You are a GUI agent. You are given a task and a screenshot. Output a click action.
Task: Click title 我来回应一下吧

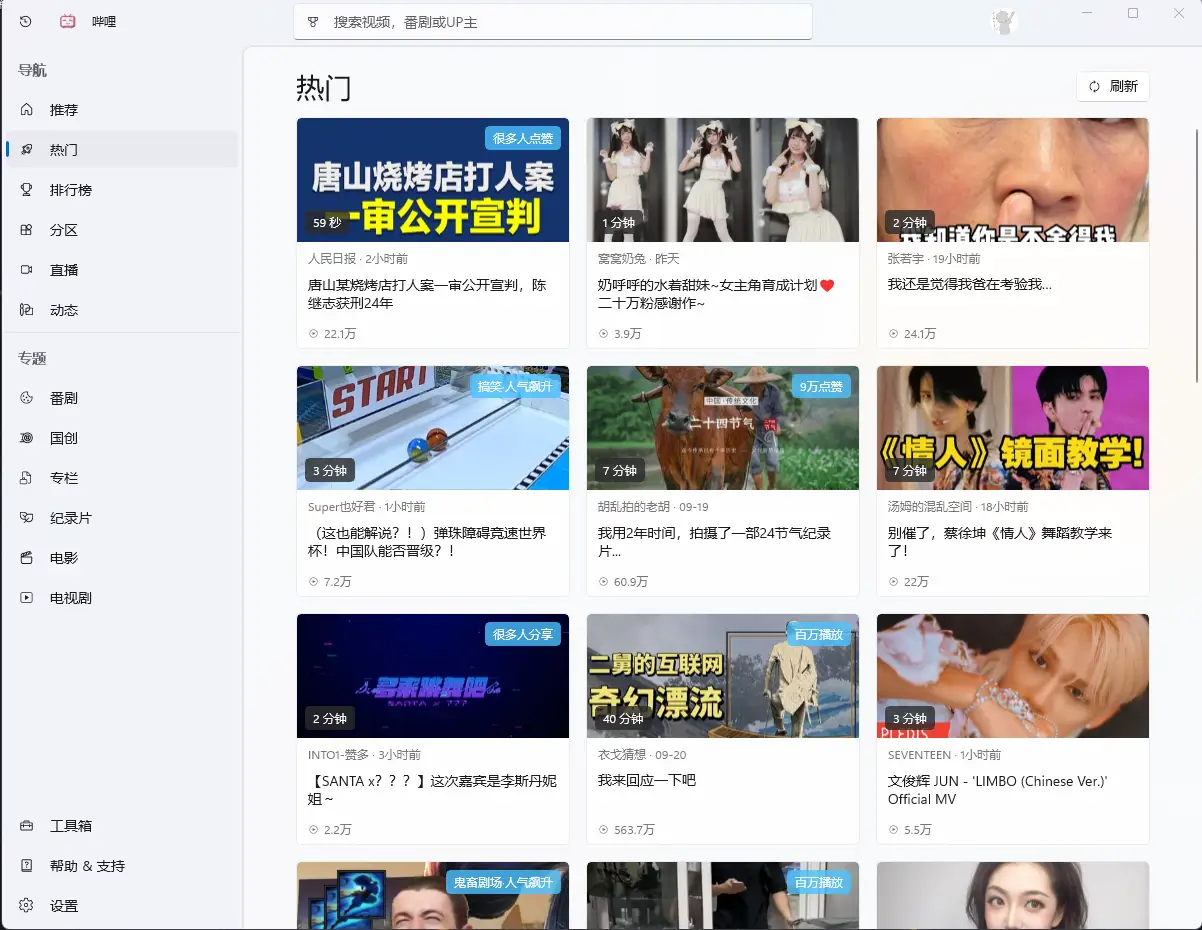pyautogui.click(x=647, y=780)
